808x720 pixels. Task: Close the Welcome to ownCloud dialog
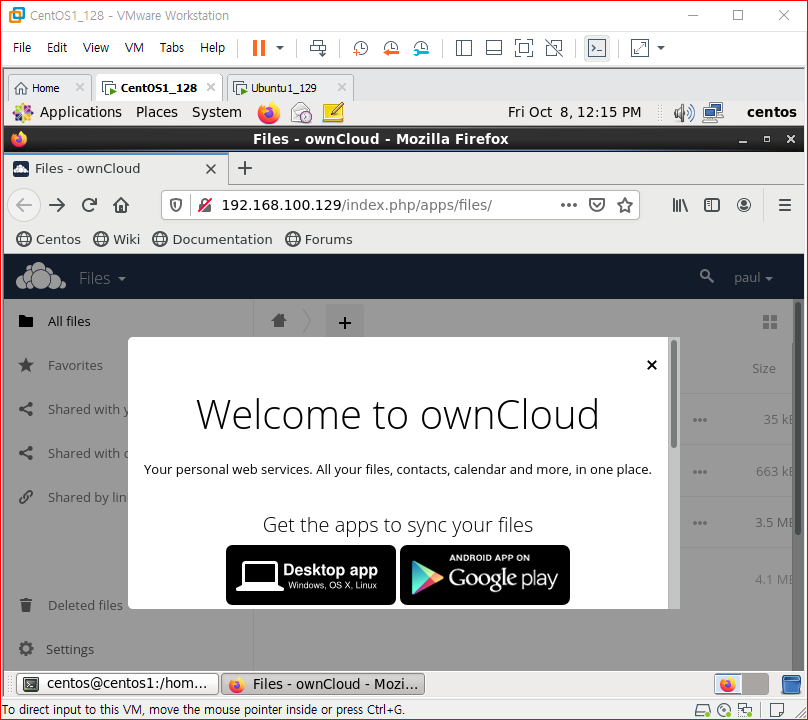tap(652, 365)
